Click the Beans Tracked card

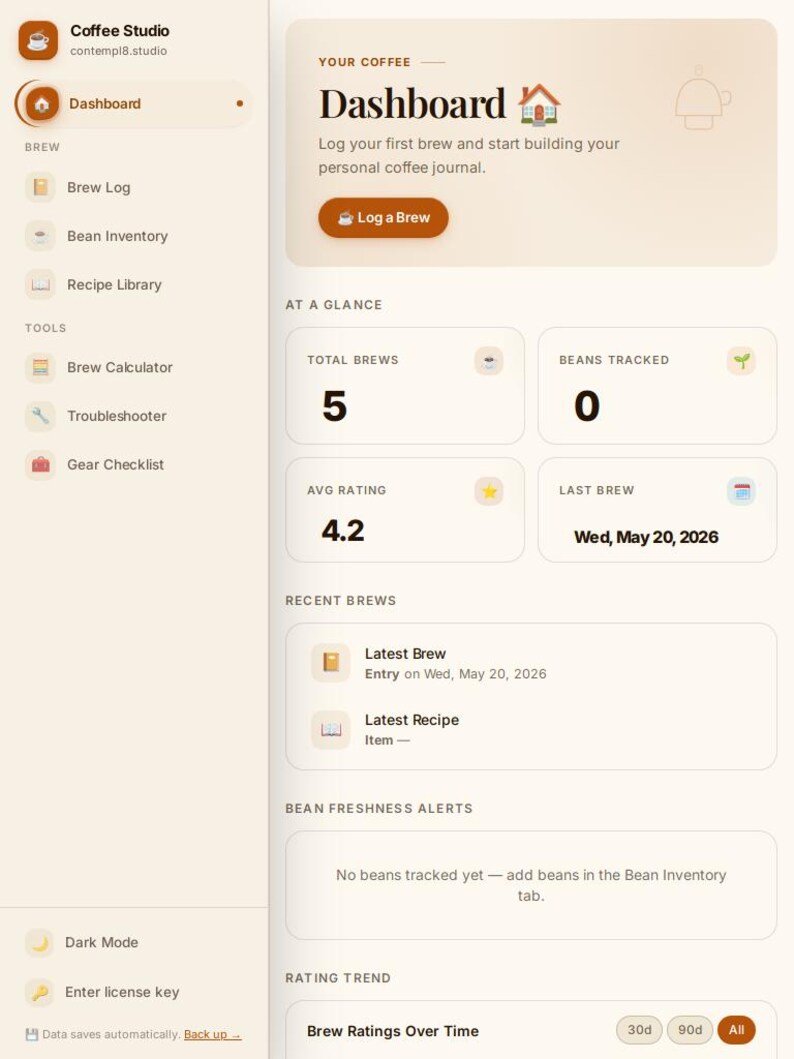coord(658,386)
